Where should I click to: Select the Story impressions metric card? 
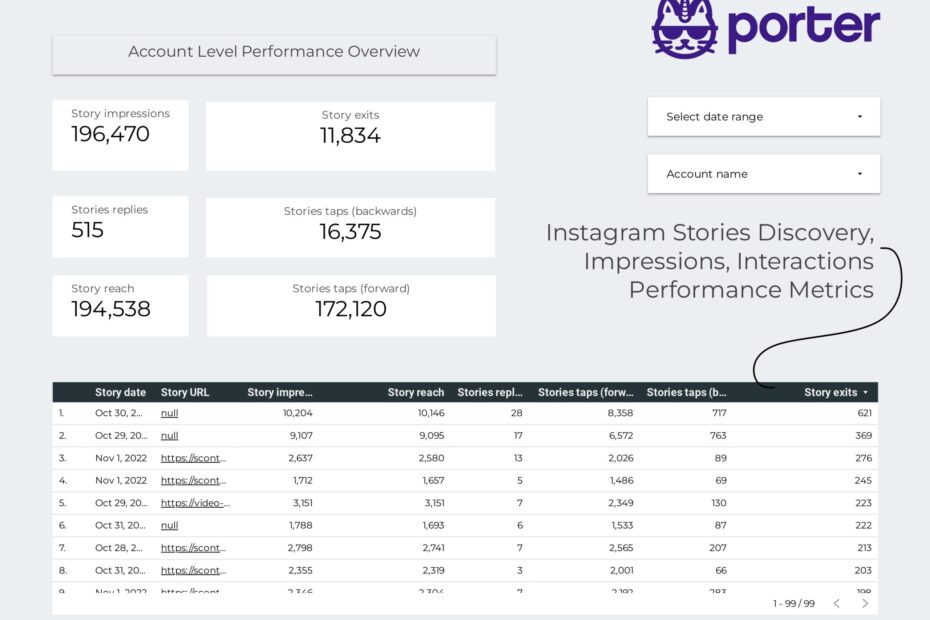point(120,135)
